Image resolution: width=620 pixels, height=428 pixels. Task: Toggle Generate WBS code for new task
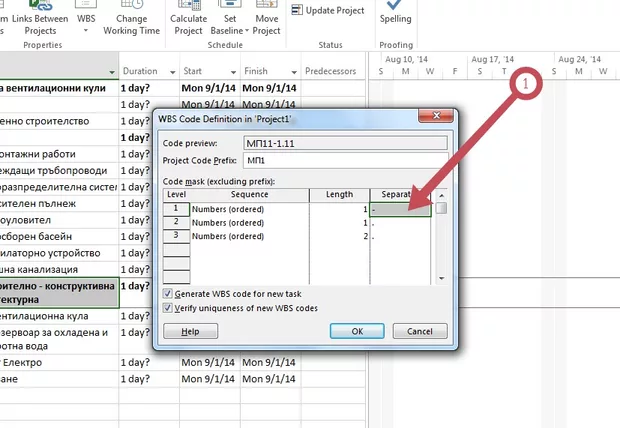[x=168, y=293]
